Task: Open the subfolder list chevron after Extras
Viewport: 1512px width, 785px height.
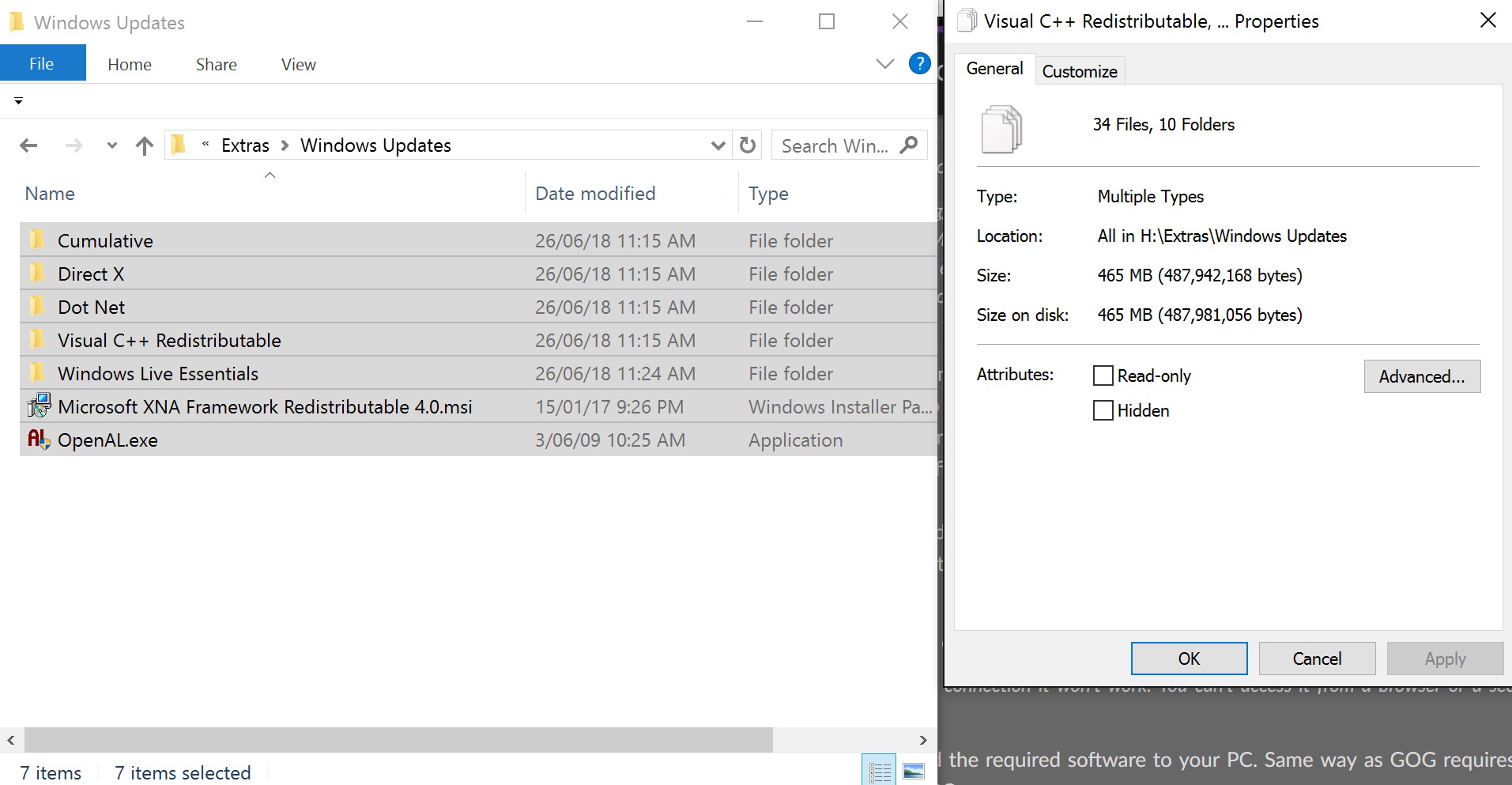Action: [x=285, y=145]
